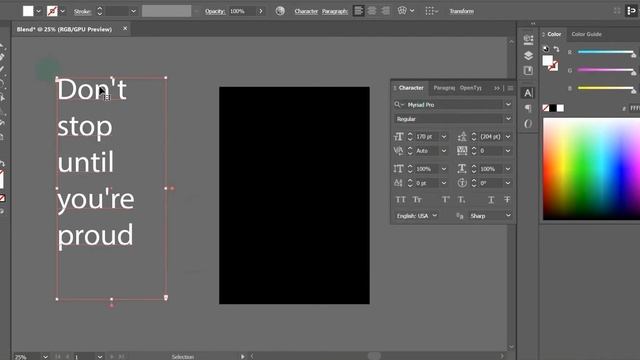Toggle the Underline button

pos(491,200)
